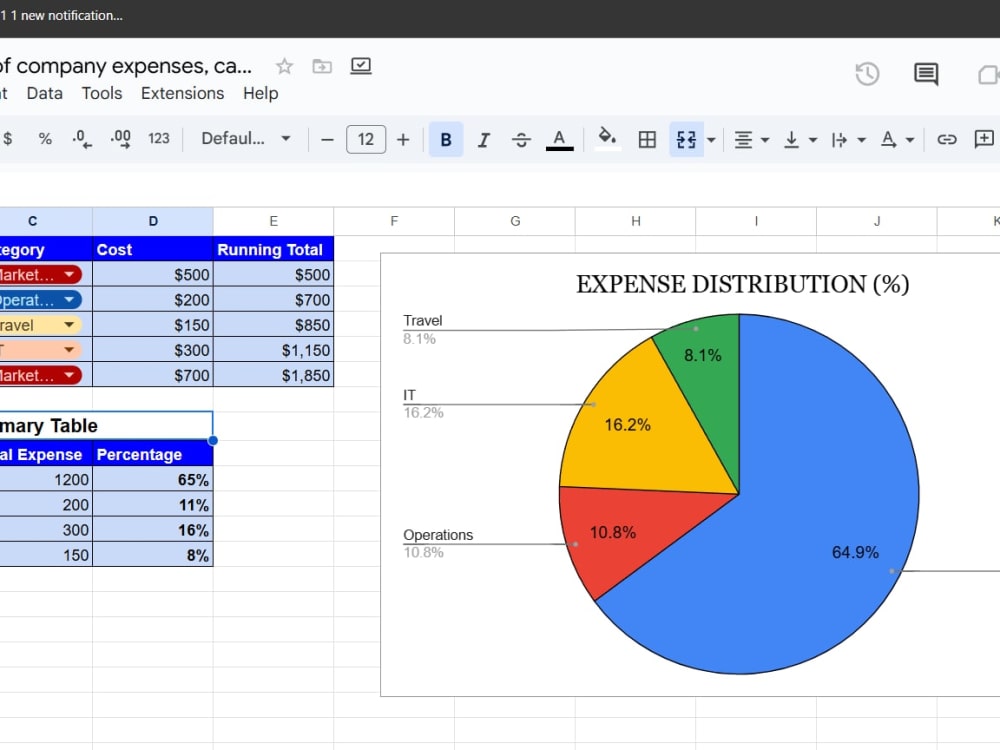Select column G header
This screenshot has height=750, width=1000.
click(x=515, y=221)
